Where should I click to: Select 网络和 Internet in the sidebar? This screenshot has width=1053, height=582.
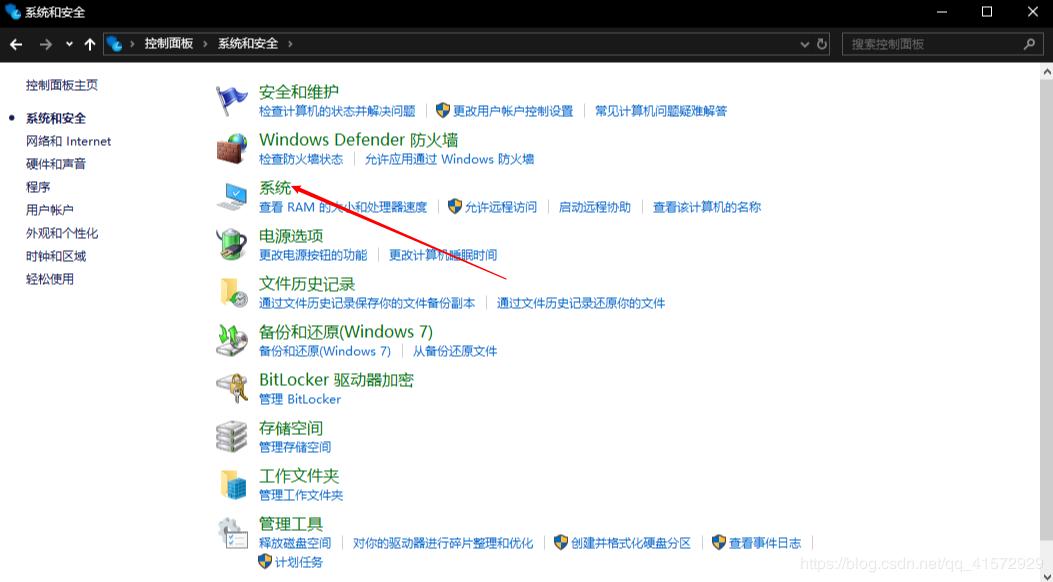pyautogui.click(x=67, y=141)
